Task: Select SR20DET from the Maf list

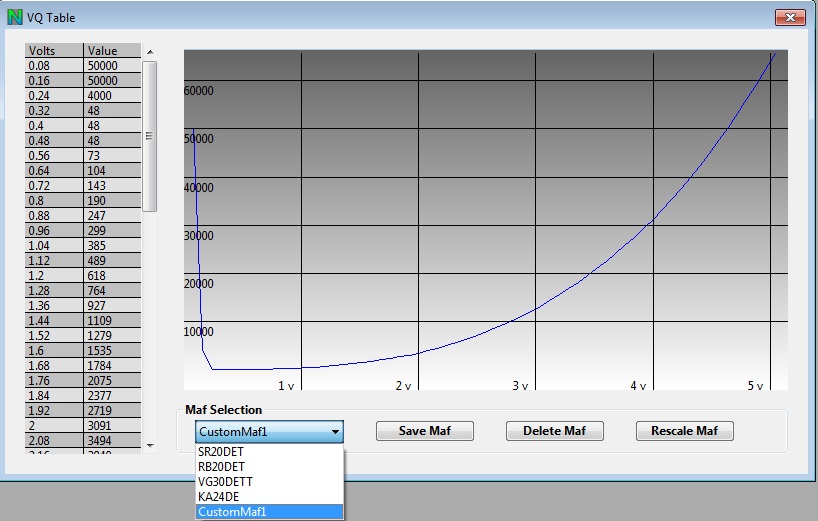Action: tap(219, 452)
